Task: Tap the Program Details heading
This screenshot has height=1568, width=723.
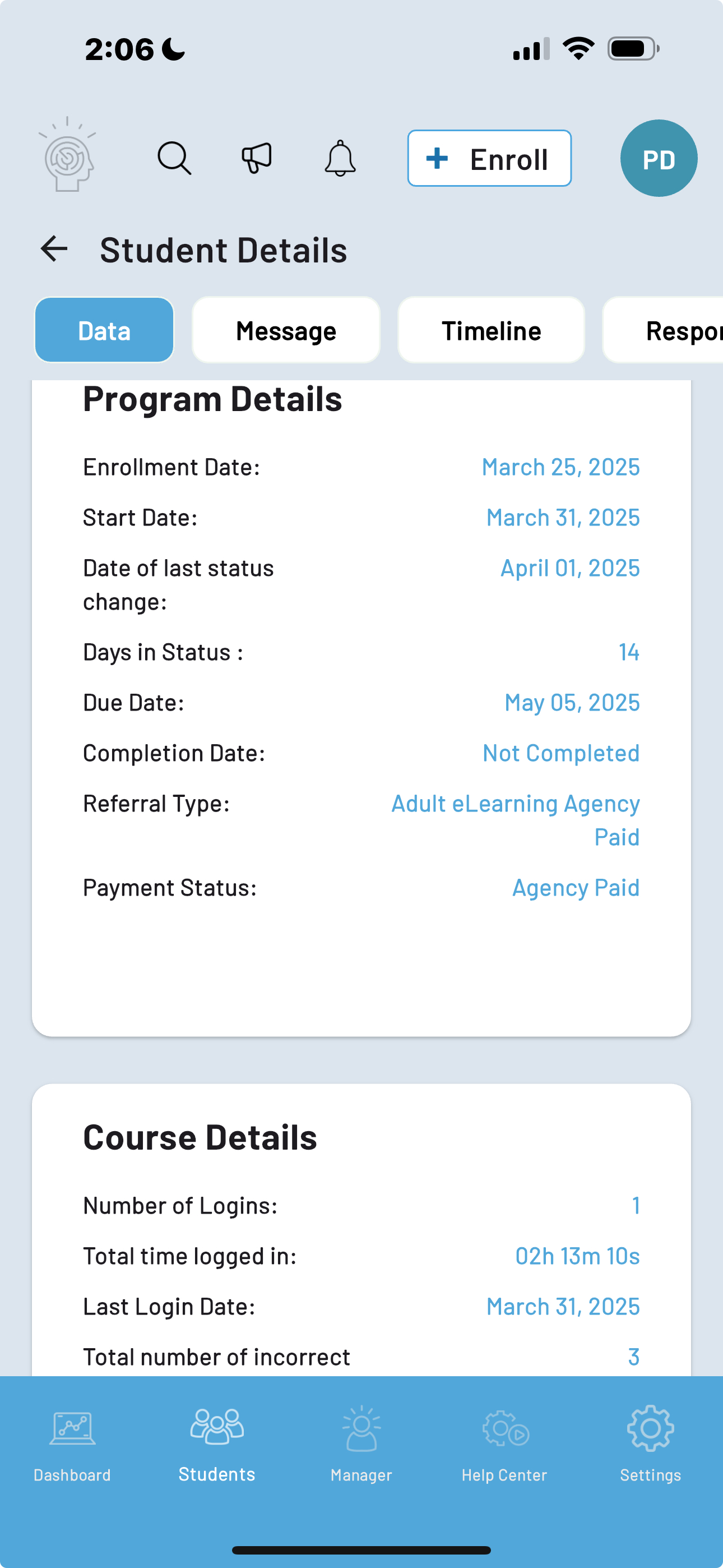Action: [x=212, y=400]
